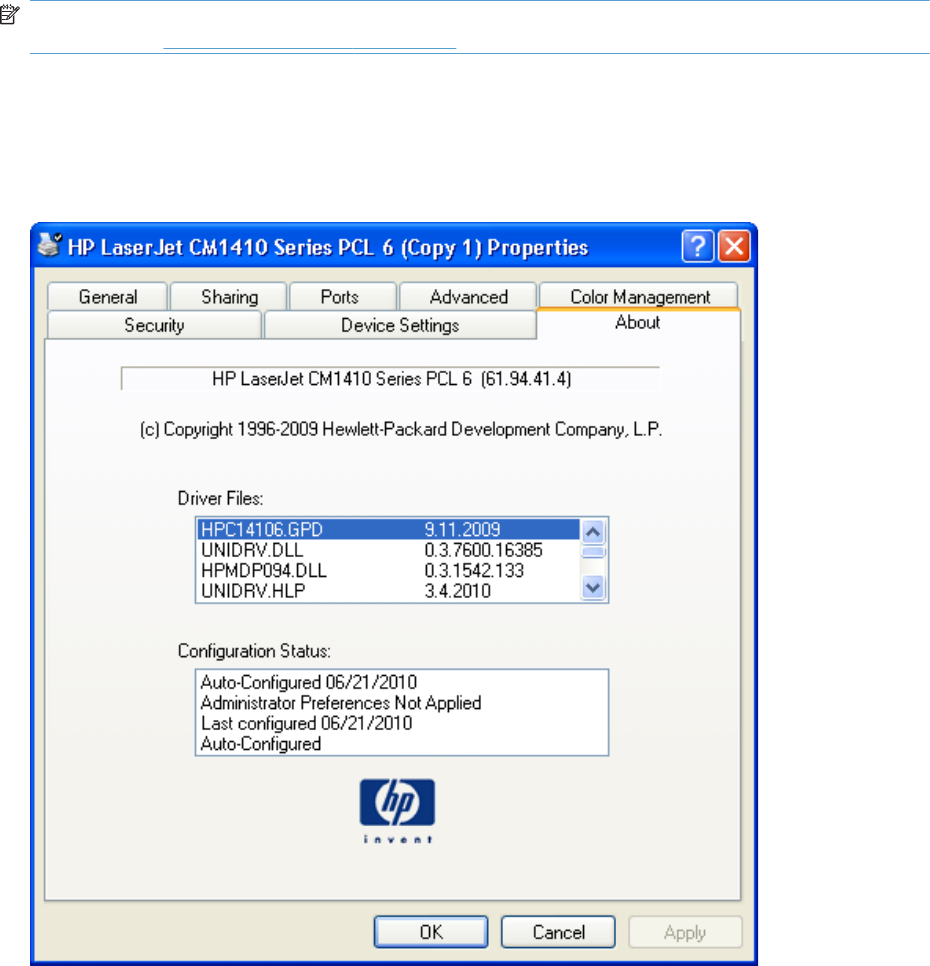Select the About tab
The height and width of the screenshot is (966, 930).
click(637, 323)
